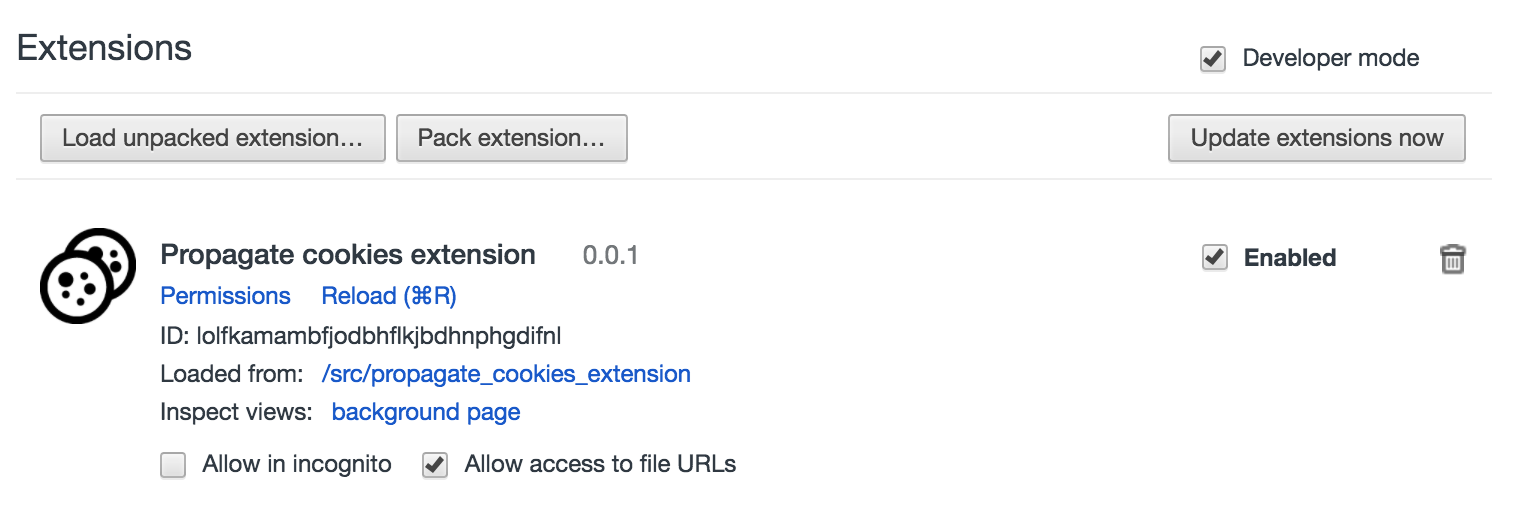This screenshot has width=1534, height=516.
Task: Tick the Allow in incognito checkbox
Action: pyautogui.click(x=174, y=465)
